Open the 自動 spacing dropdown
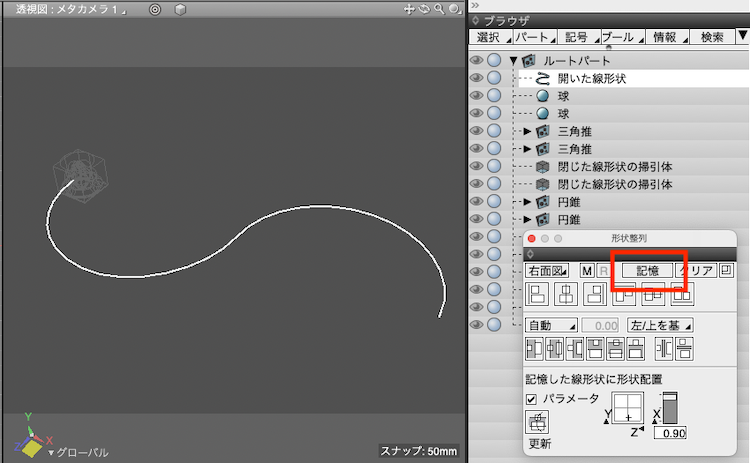 click(551, 325)
